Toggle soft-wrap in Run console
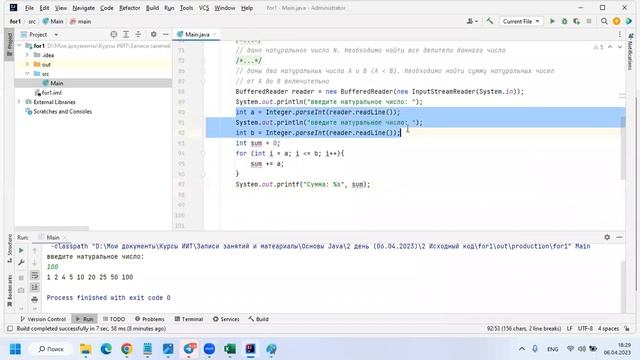640x360 pixels. click(35, 275)
